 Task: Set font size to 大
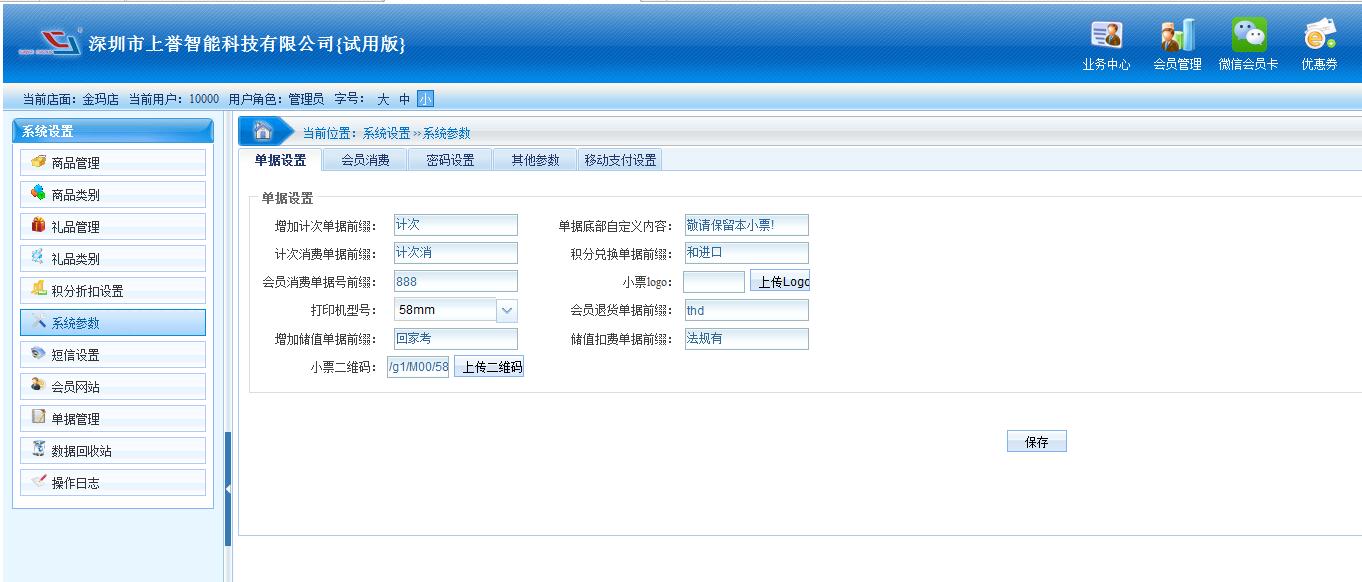click(383, 99)
